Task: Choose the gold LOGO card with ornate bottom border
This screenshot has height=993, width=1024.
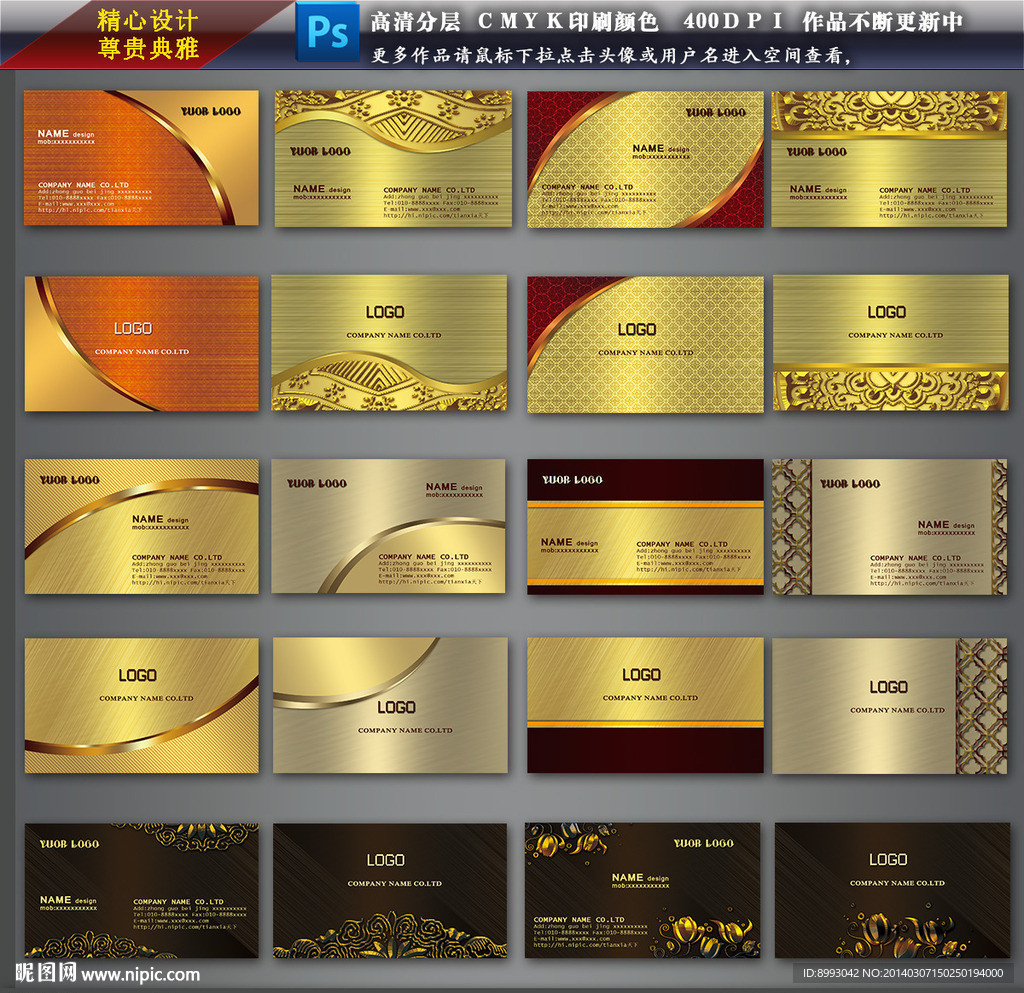Action: 889,343
